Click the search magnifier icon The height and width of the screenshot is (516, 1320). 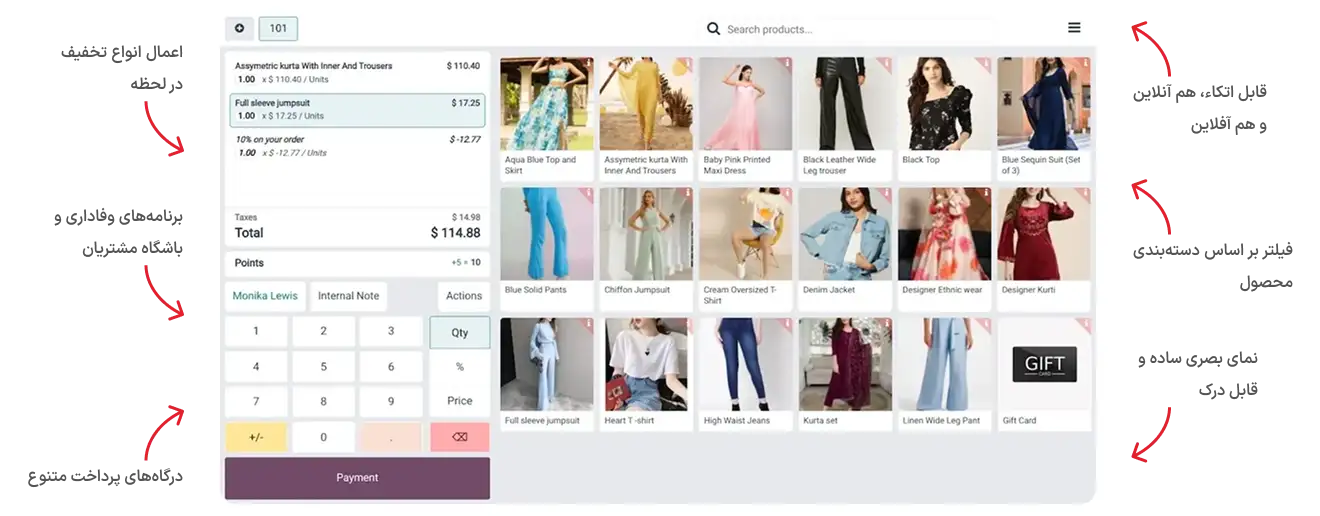click(713, 29)
